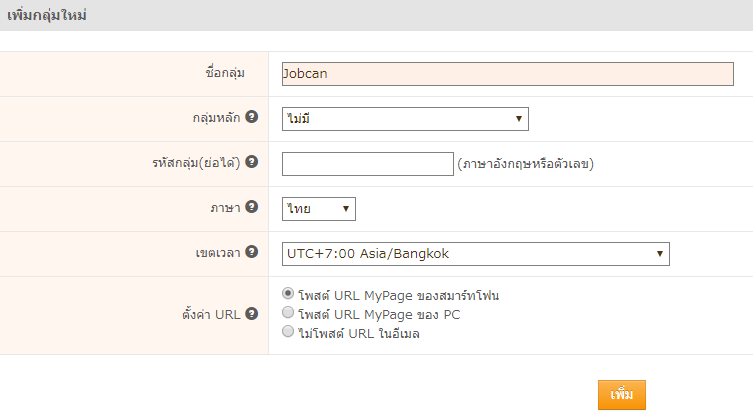Select โพสต์ URL MyPage ของสมาร์ทโฟน radio option
This screenshot has width=753, height=418.
289,294
